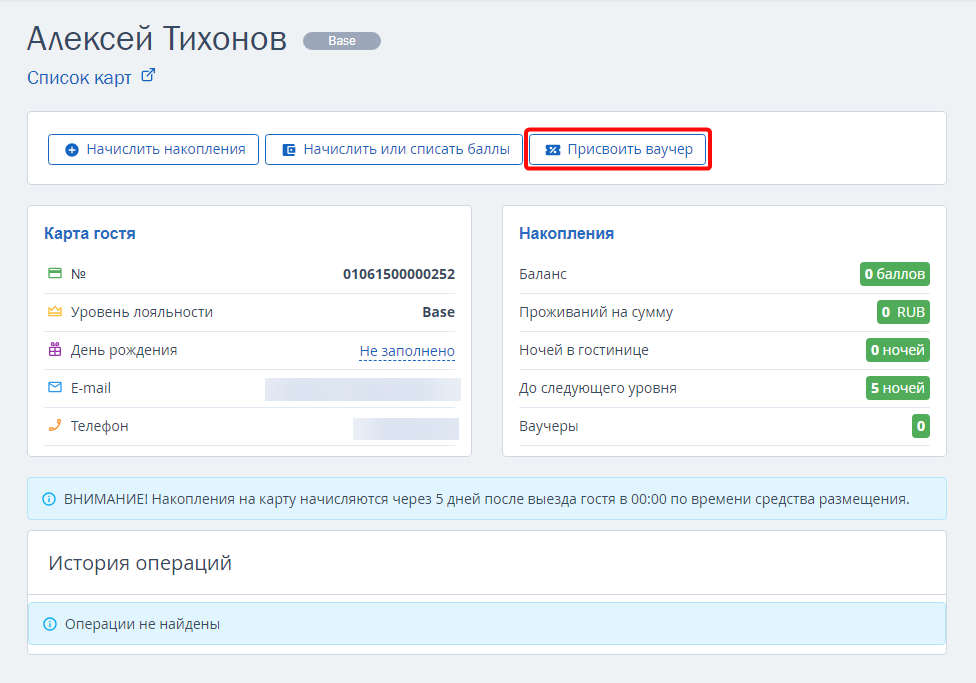The width and height of the screenshot is (976, 683).
Task: Click the blurred Телефон value
Action: click(x=406, y=429)
